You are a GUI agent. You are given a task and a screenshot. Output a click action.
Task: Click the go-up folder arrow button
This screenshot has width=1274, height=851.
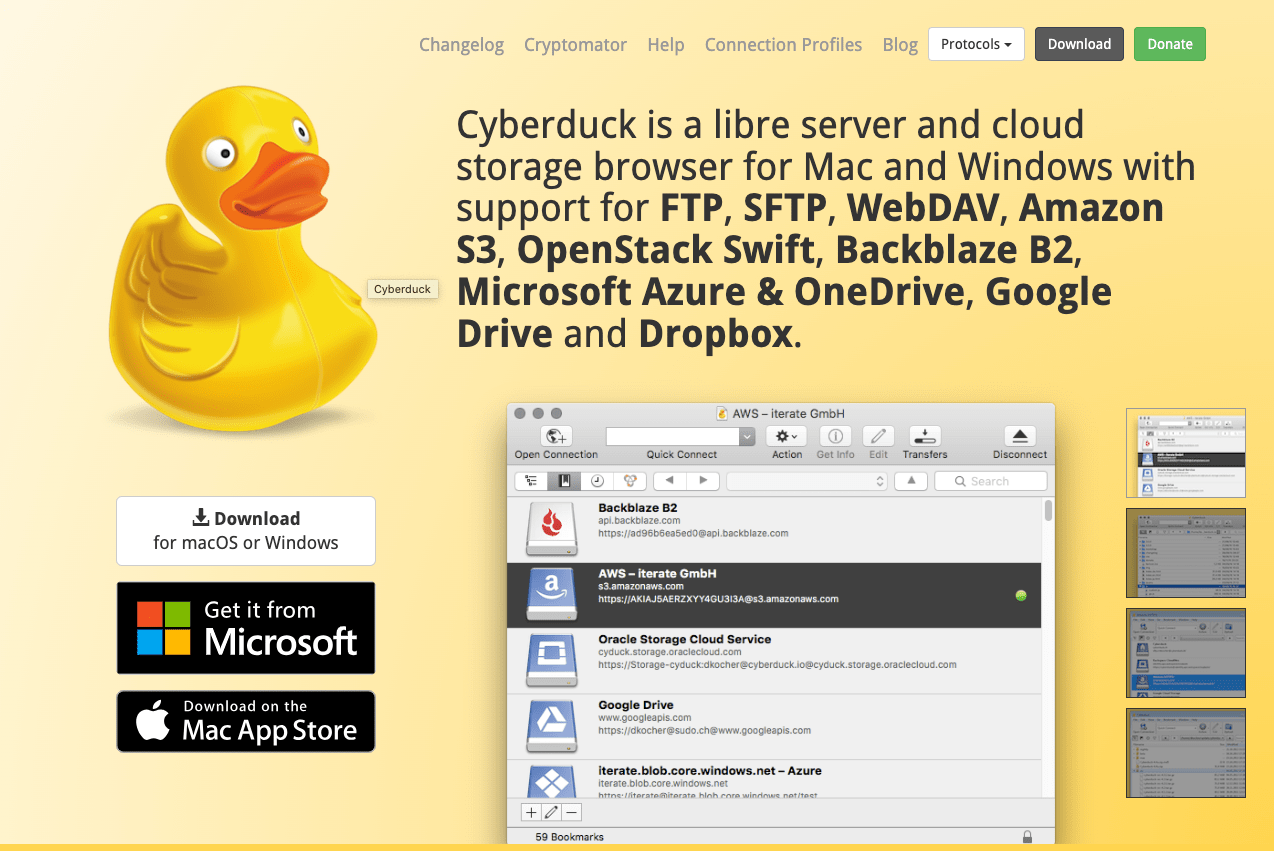910,481
